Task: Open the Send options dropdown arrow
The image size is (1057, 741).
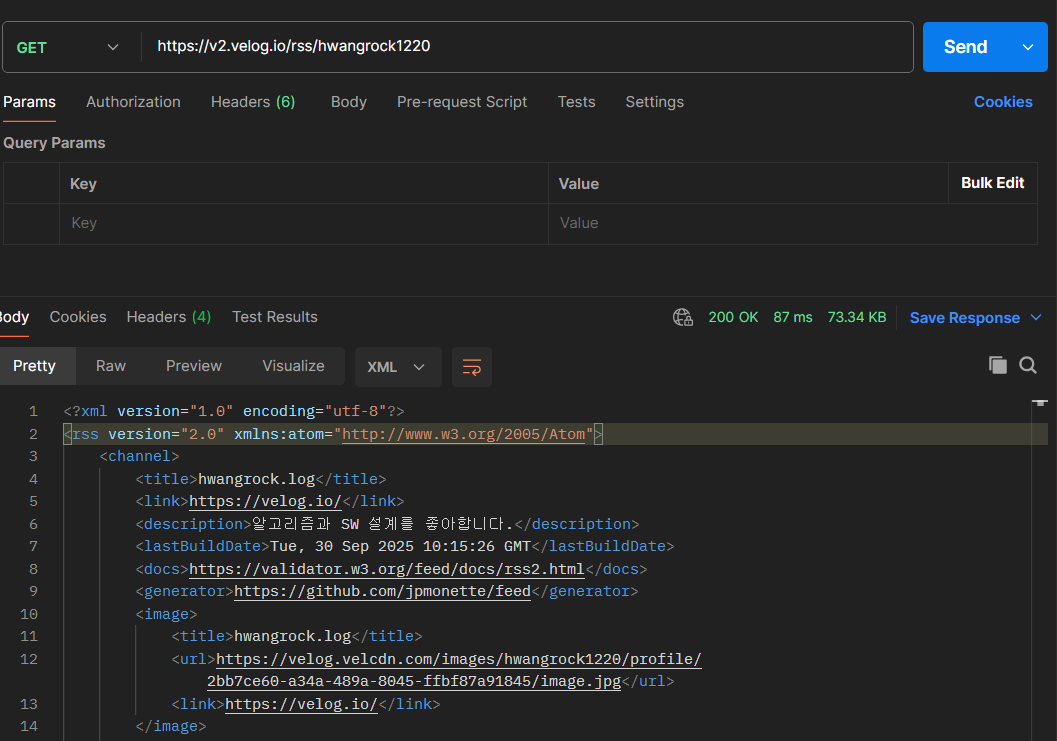Action: pyautogui.click(x=1028, y=47)
